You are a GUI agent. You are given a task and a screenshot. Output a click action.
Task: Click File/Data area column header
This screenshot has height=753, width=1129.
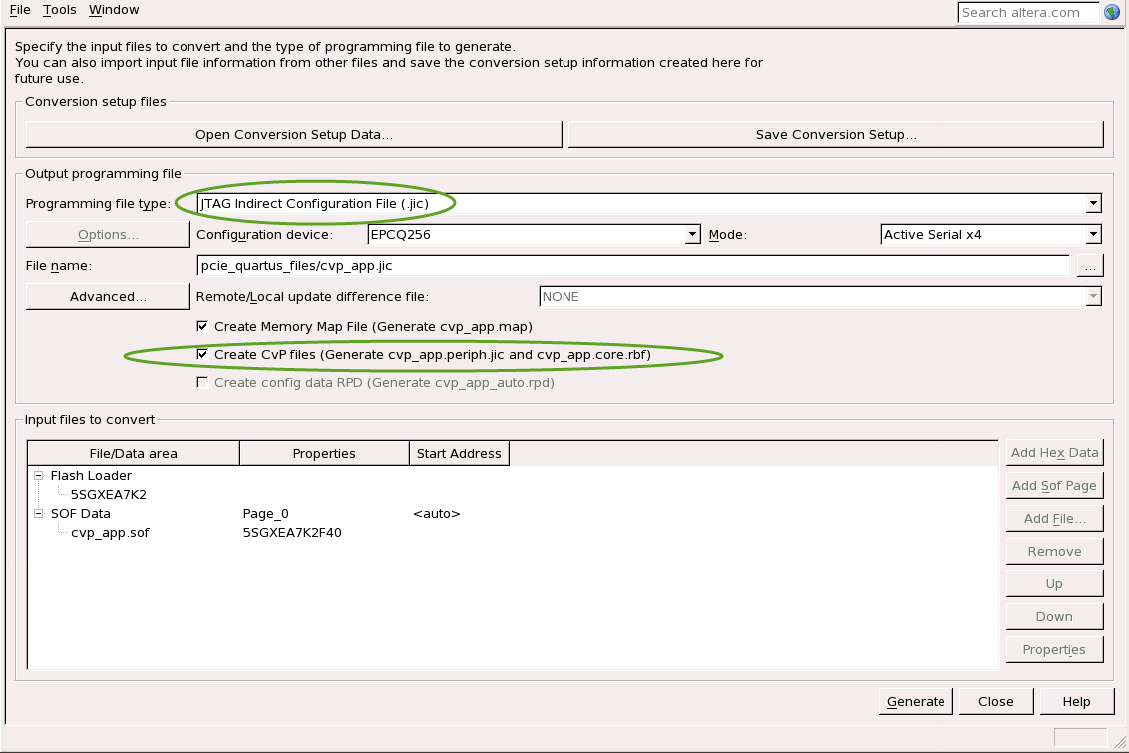[133, 454]
